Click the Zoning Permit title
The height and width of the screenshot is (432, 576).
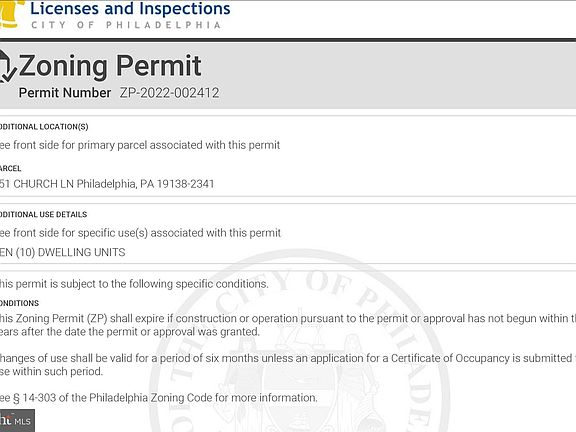coord(110,66)
